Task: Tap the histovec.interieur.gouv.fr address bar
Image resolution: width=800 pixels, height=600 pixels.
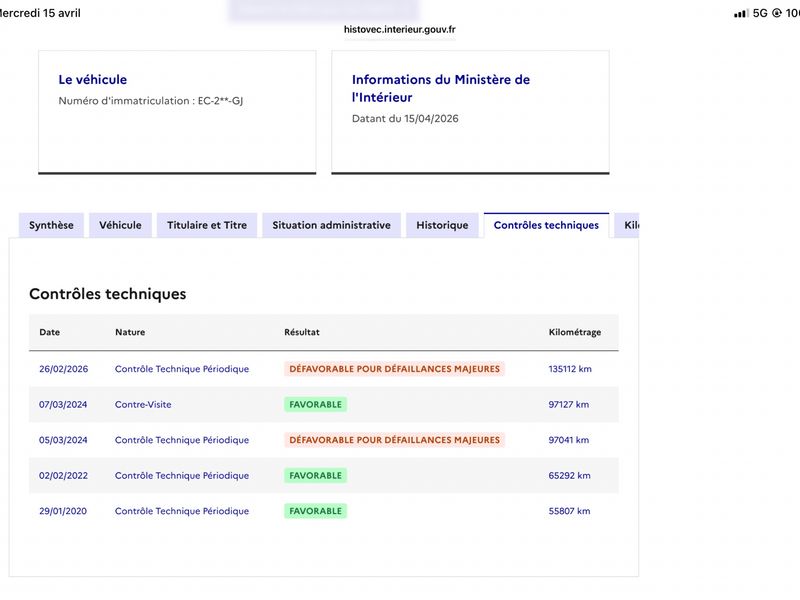Action: point(399,30)
